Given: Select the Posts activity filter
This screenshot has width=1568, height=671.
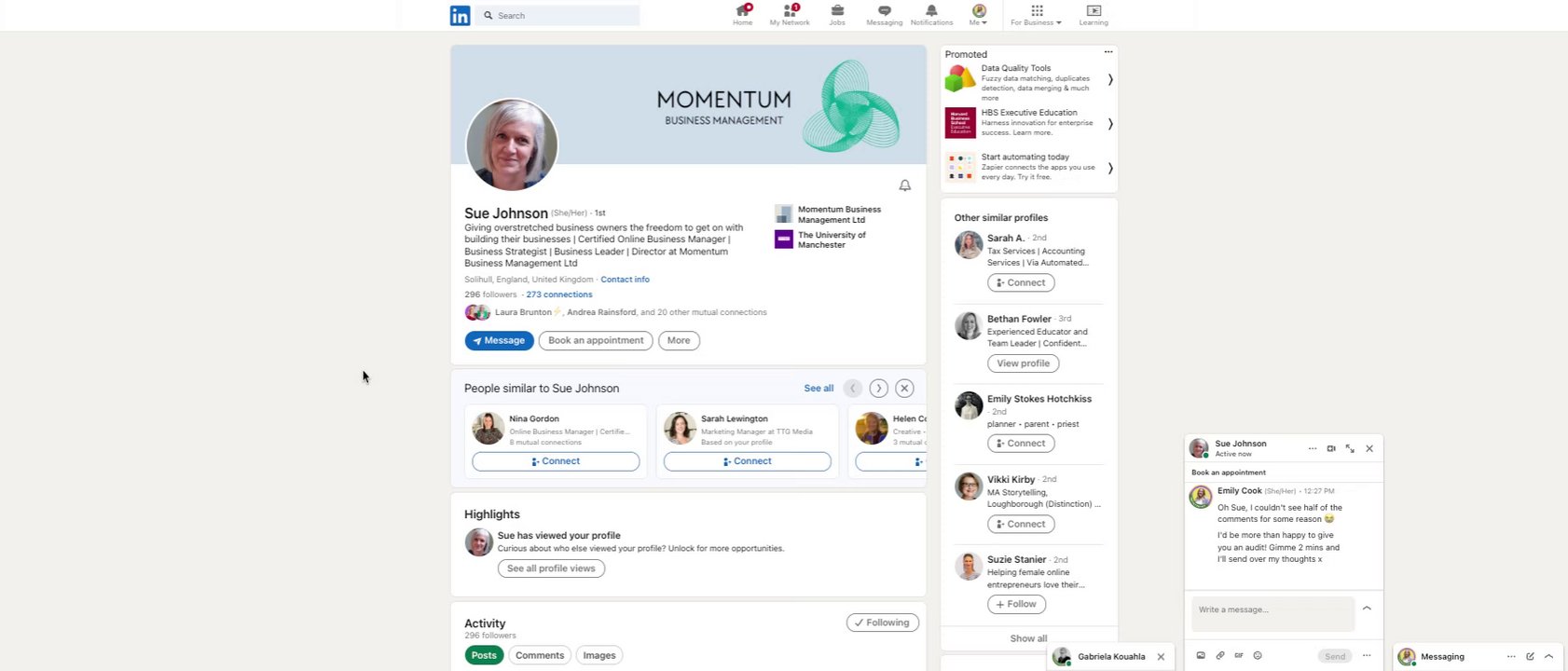Looking at the screenshot, I should (484, 655).
